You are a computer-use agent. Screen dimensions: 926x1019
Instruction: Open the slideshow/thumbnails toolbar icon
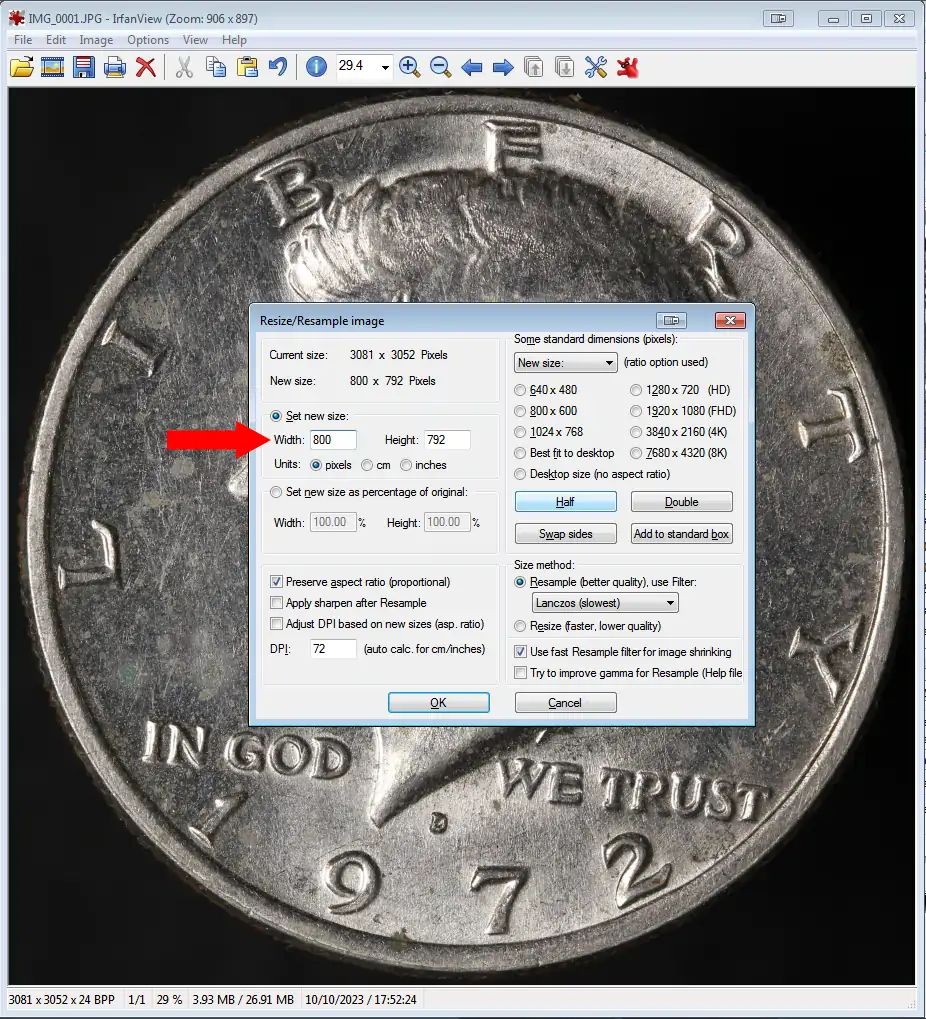pos(52,67)
